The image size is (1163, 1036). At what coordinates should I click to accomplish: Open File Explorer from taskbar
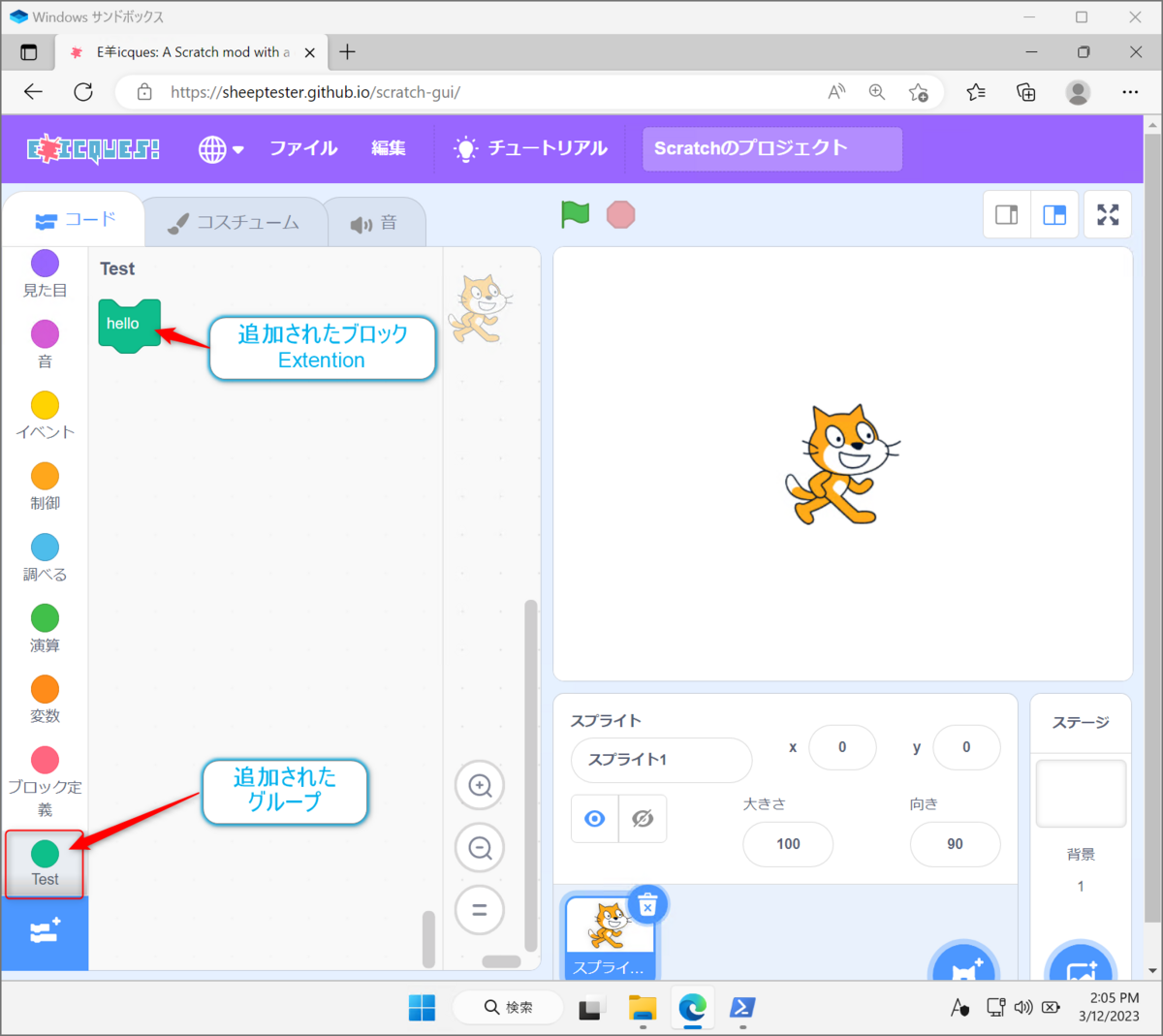click(x=643, y=1008)
